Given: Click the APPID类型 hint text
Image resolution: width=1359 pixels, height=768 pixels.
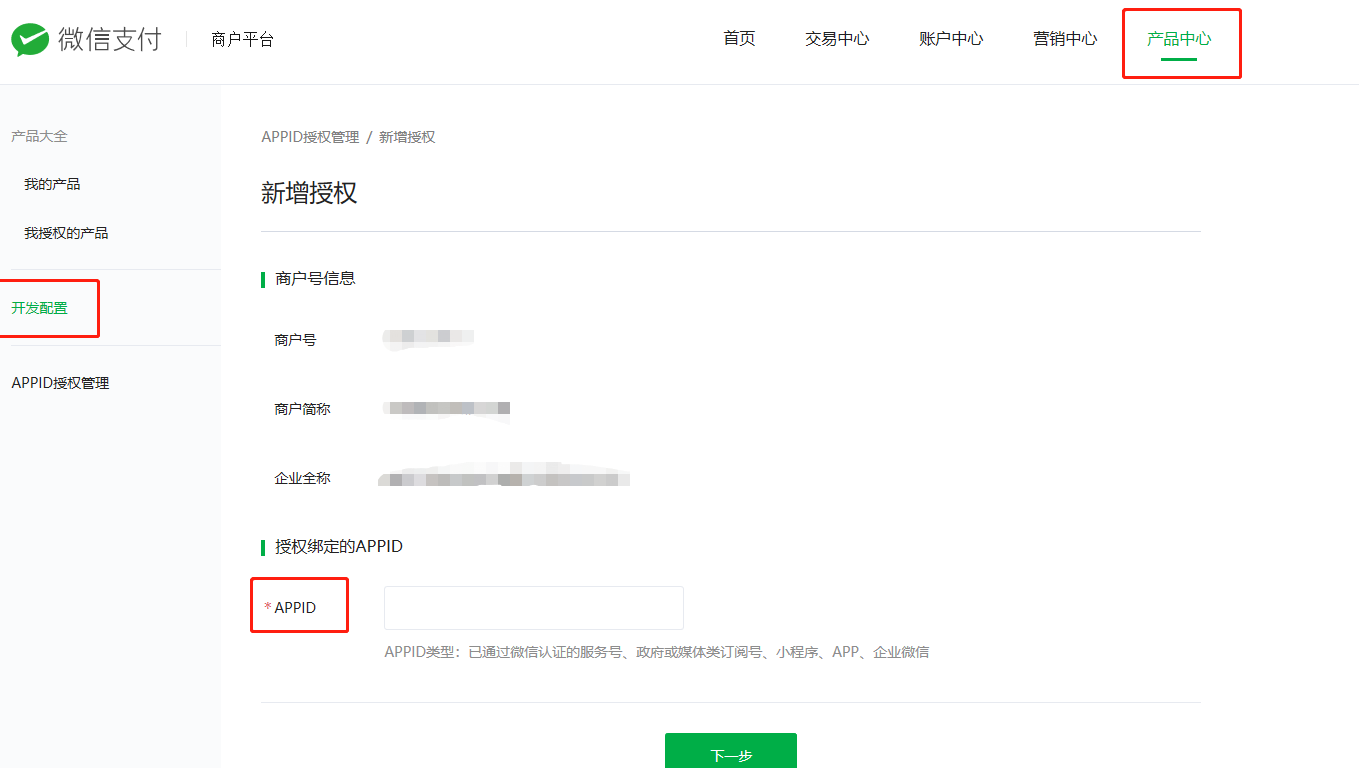Looking at the screenshot, I should [657, 652].
